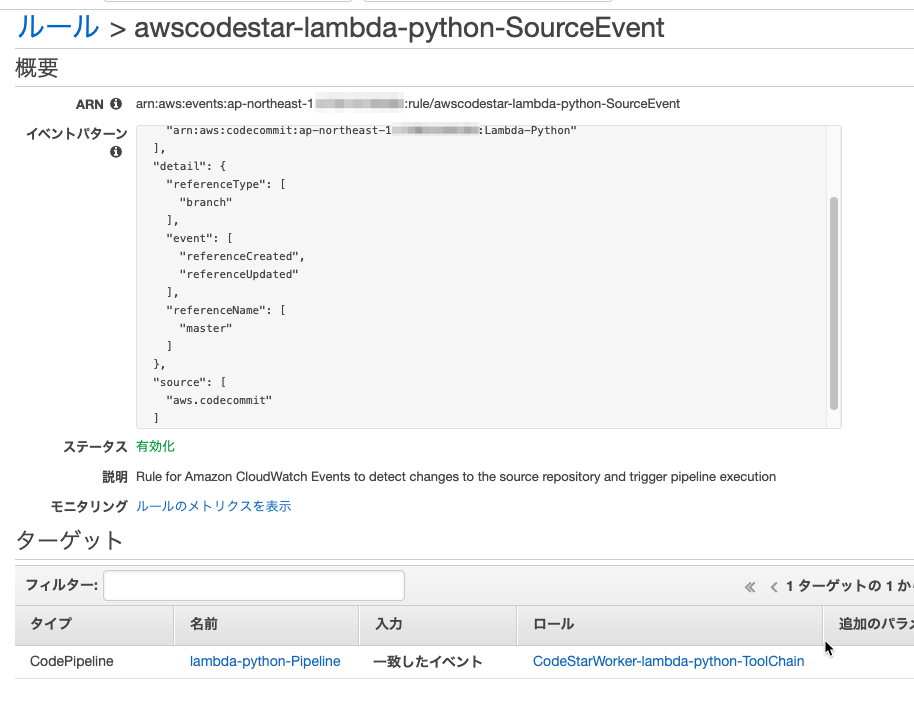Click the ARN info icon

tap(116, 104)
